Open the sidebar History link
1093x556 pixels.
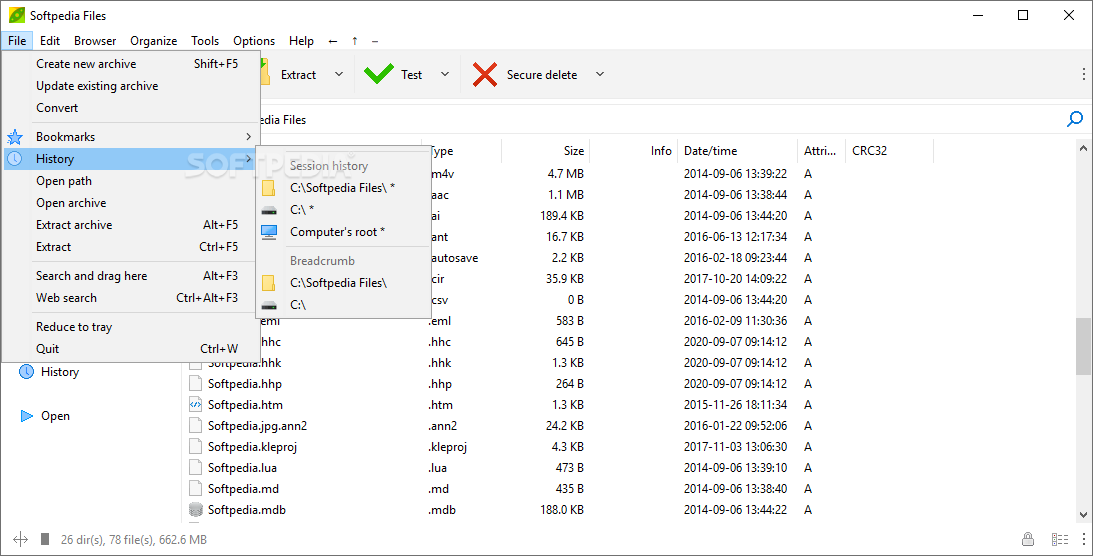coord(60,371)
